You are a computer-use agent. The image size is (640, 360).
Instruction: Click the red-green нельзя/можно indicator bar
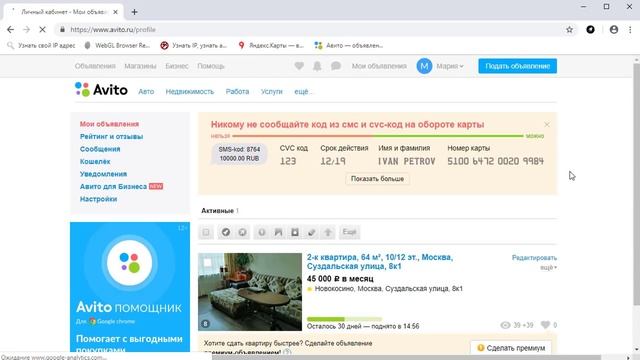pos(378,136)
